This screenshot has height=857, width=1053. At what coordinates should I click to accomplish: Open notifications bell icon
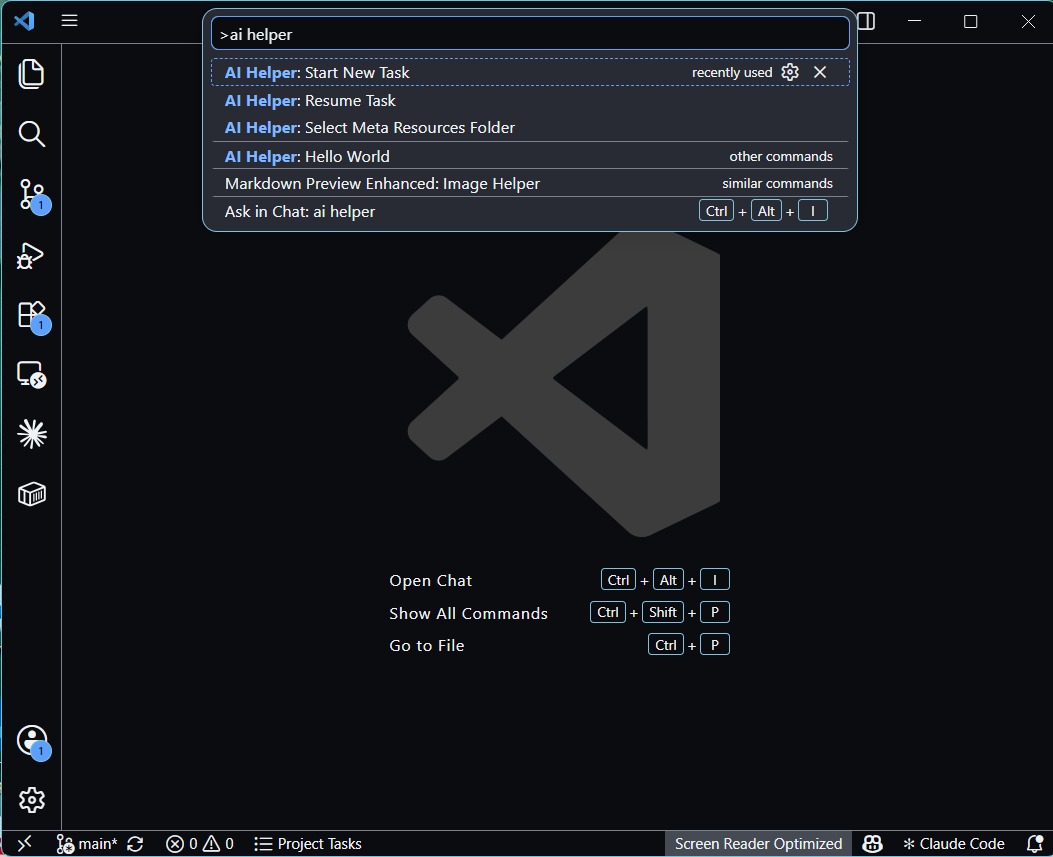pos(1035,844)
